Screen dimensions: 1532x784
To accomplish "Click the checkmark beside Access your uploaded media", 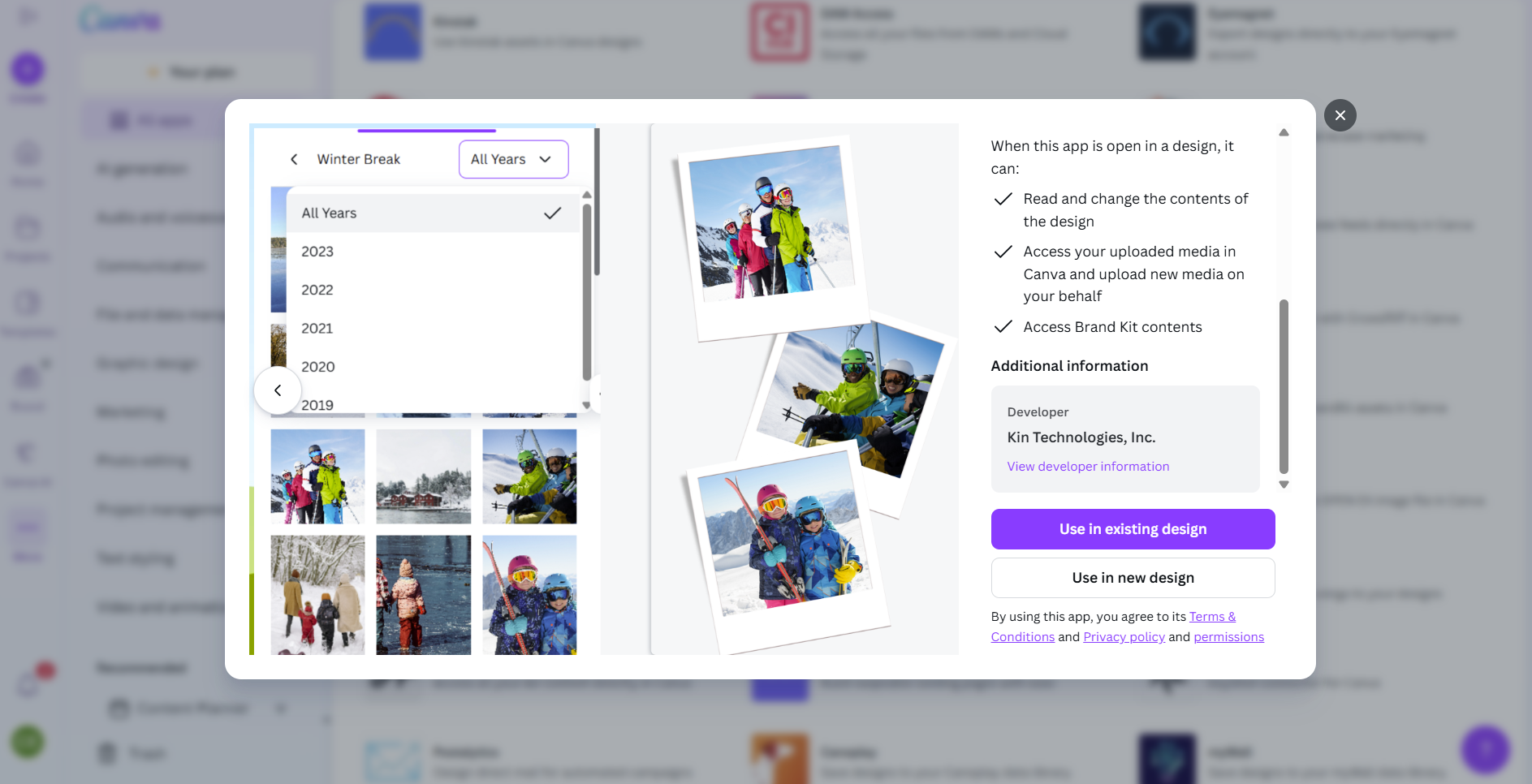I will click(x=1003, y=252).
